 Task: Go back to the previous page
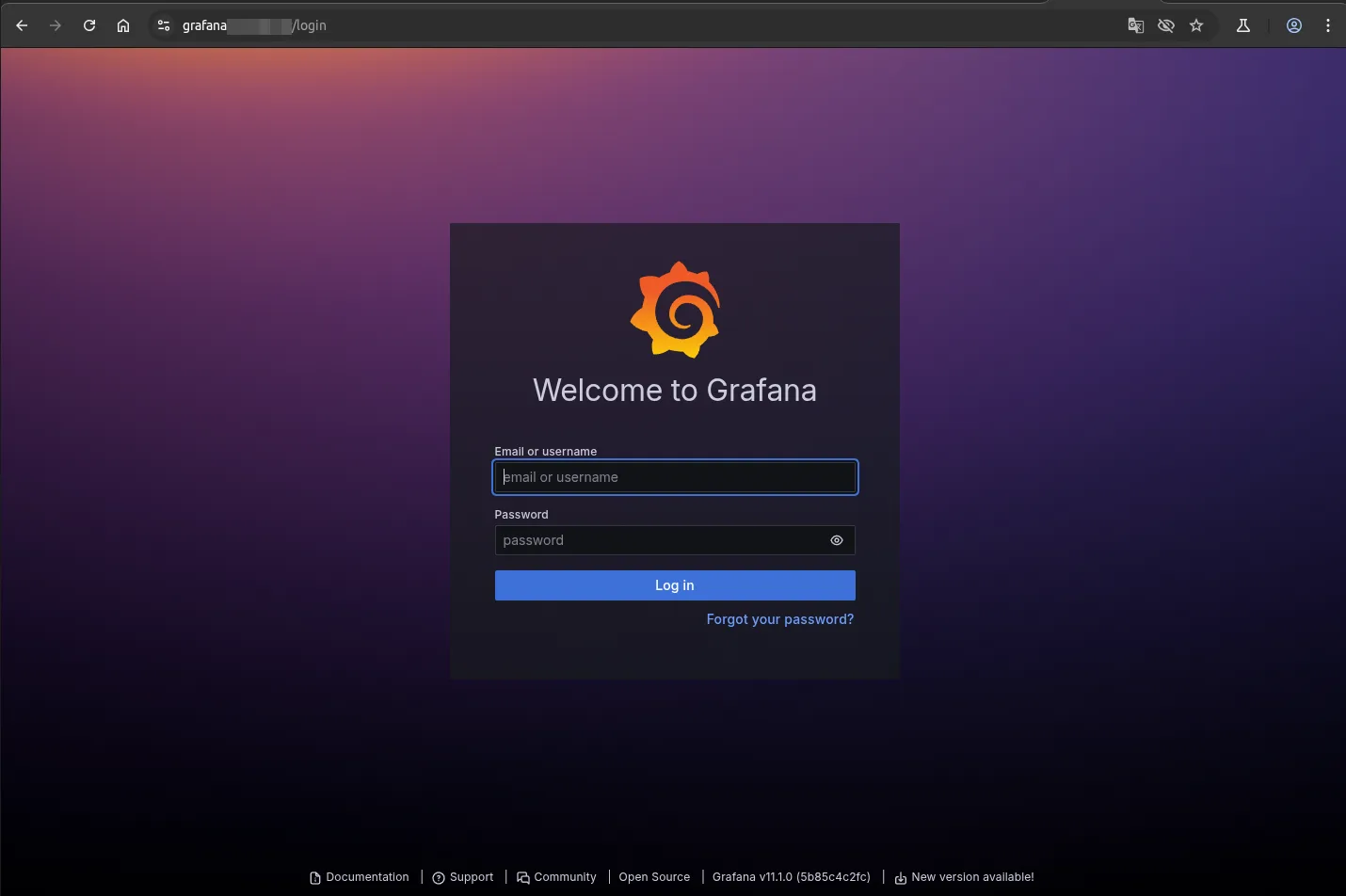click(22, 25)
